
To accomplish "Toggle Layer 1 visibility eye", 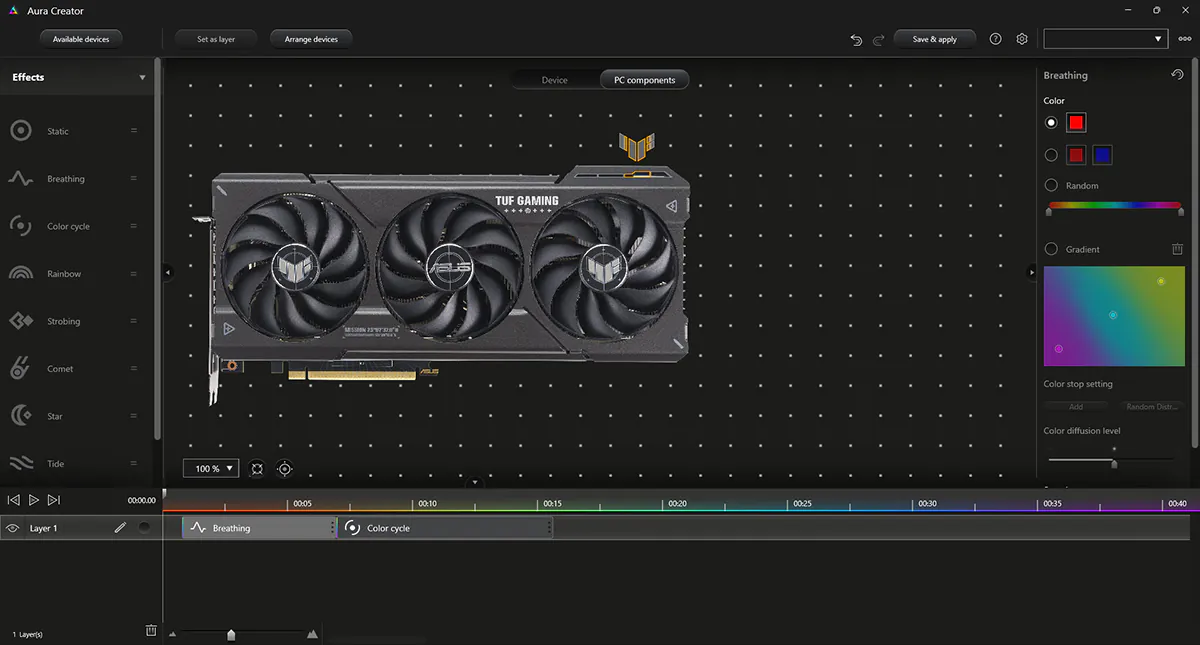I will click(13, 528).
